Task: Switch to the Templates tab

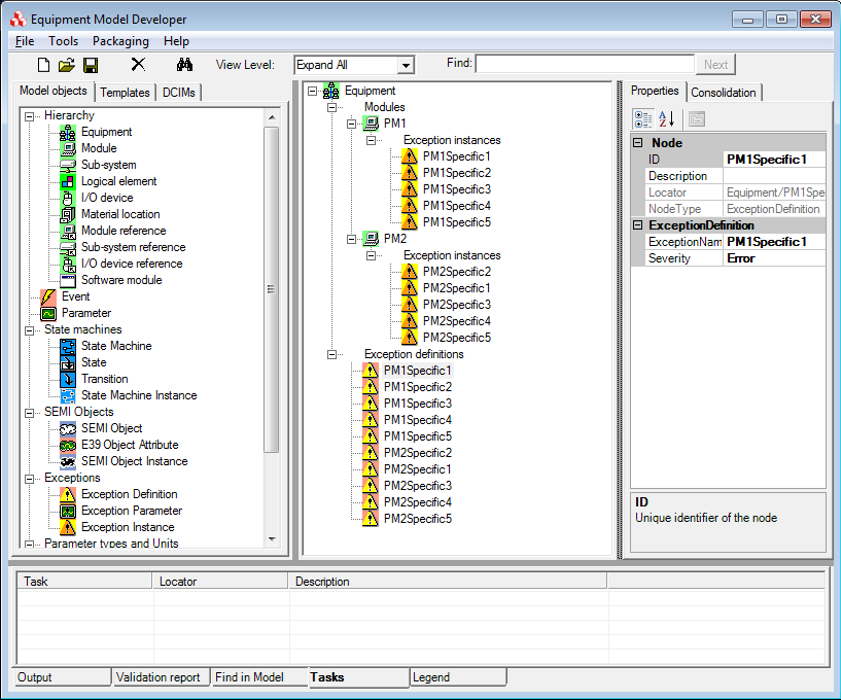Action: 125,92
